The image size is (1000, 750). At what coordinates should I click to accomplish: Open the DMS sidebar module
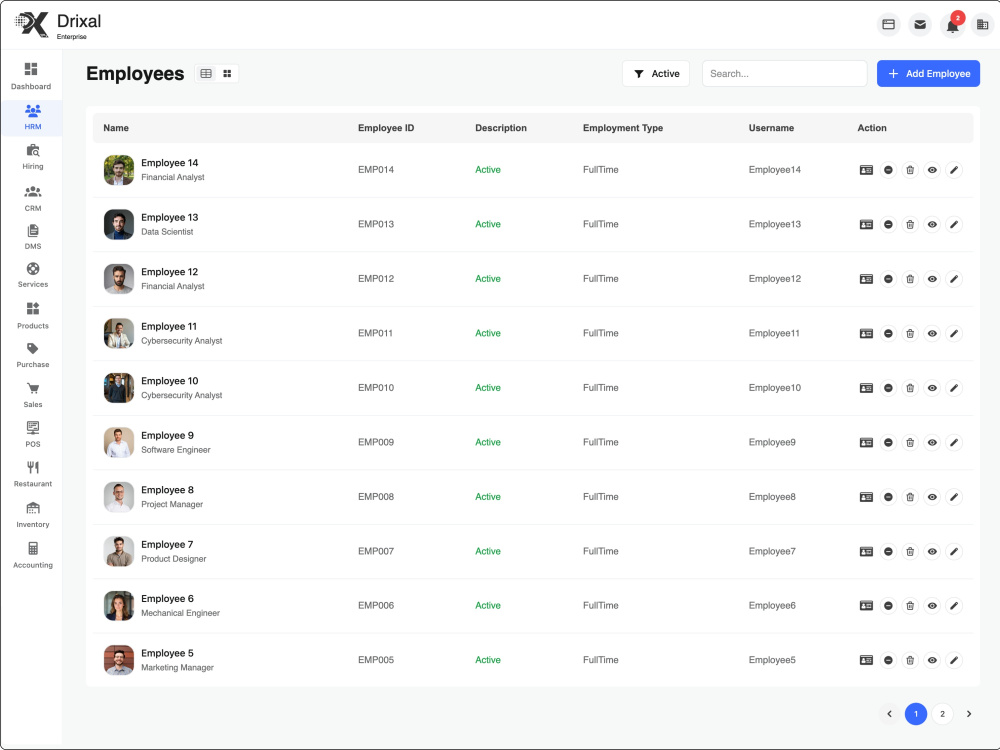click(33, 237)
